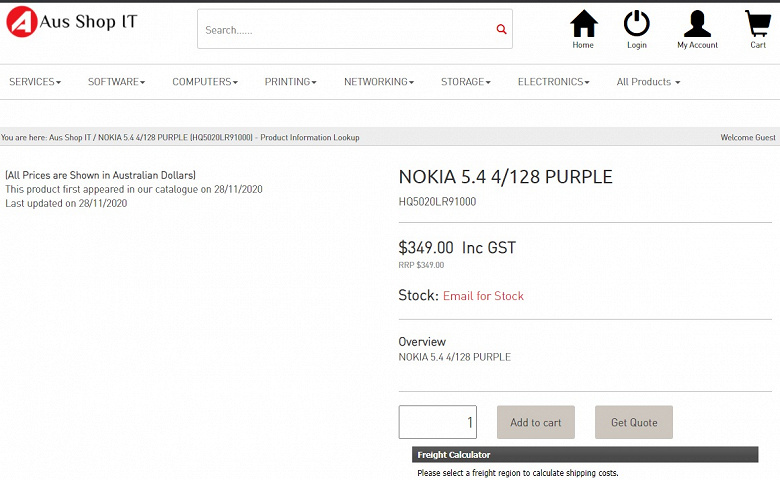Focus the quantity input field

click(437, 422)
